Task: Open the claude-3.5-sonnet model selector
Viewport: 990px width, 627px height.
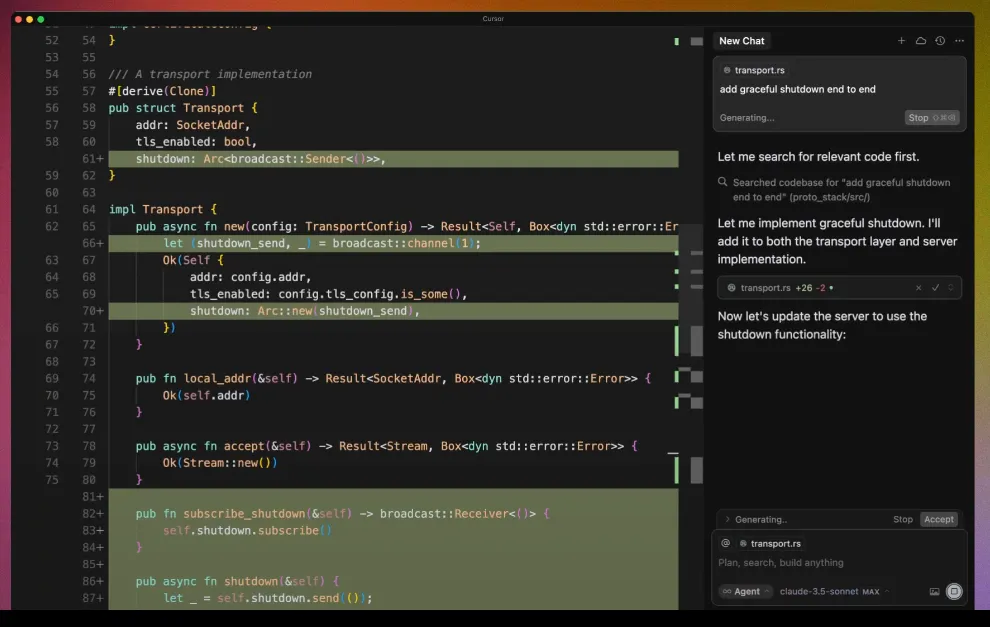Action: tap(834, 592)
